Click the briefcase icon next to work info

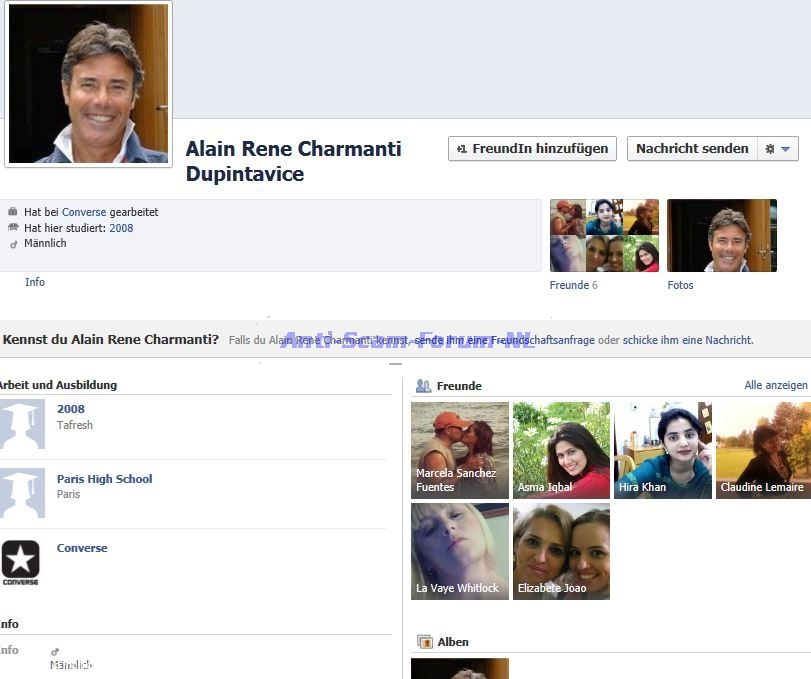point(13,212)
